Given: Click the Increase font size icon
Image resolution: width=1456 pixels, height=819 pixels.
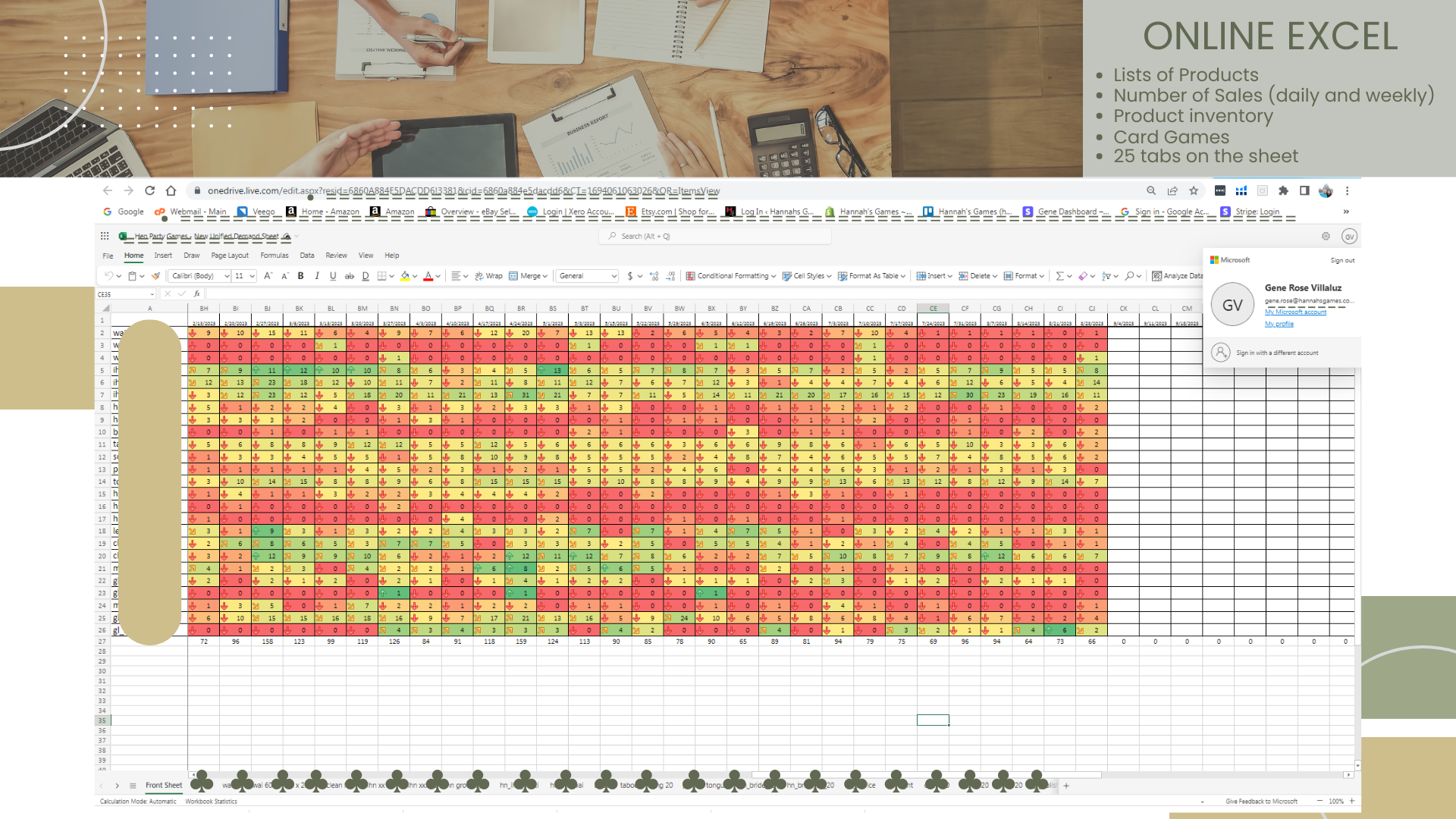Looking at the screenshot, I should coord(268,276).
